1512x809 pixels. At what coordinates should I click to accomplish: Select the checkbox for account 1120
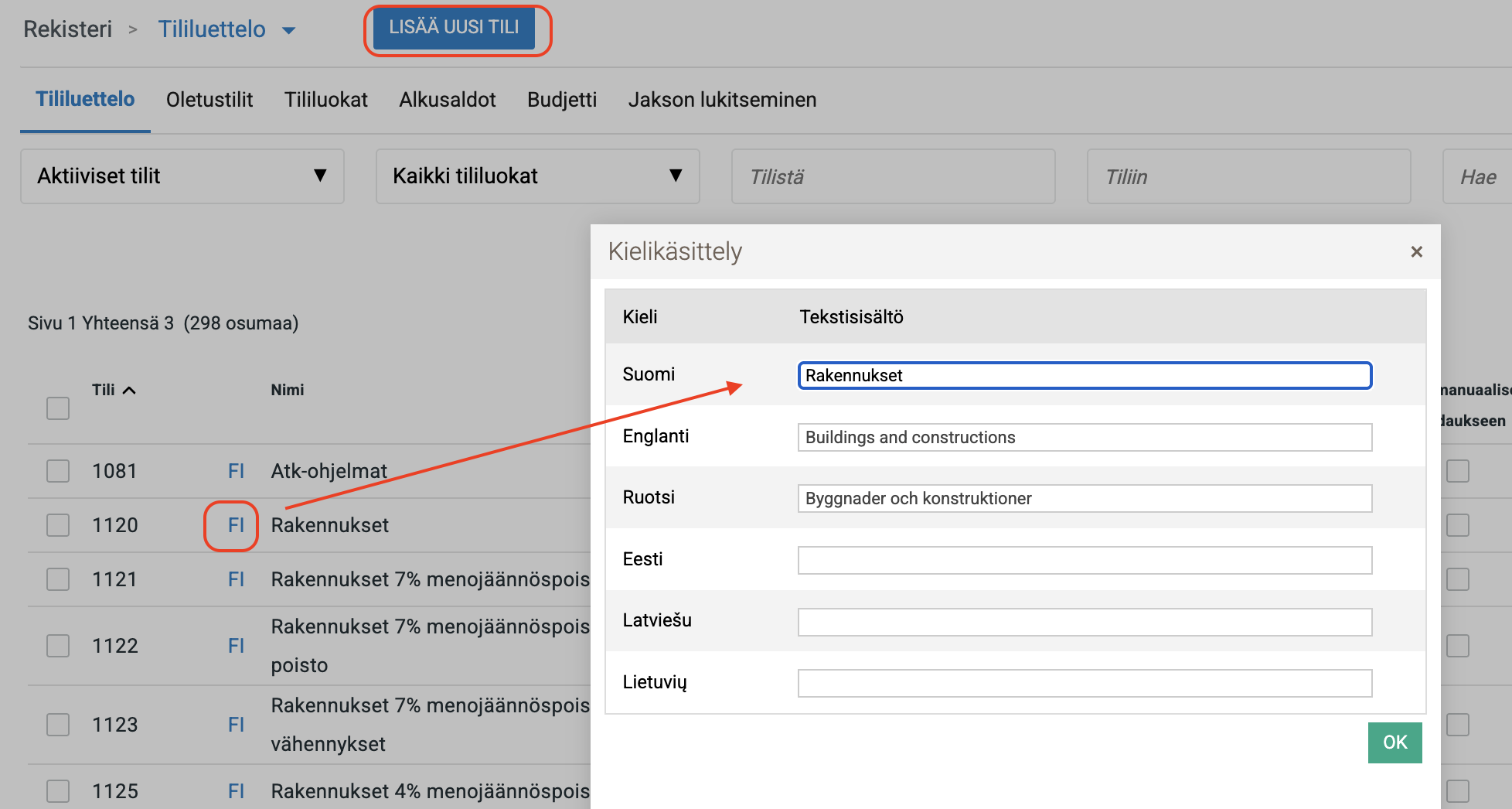[x=58, y=525]
